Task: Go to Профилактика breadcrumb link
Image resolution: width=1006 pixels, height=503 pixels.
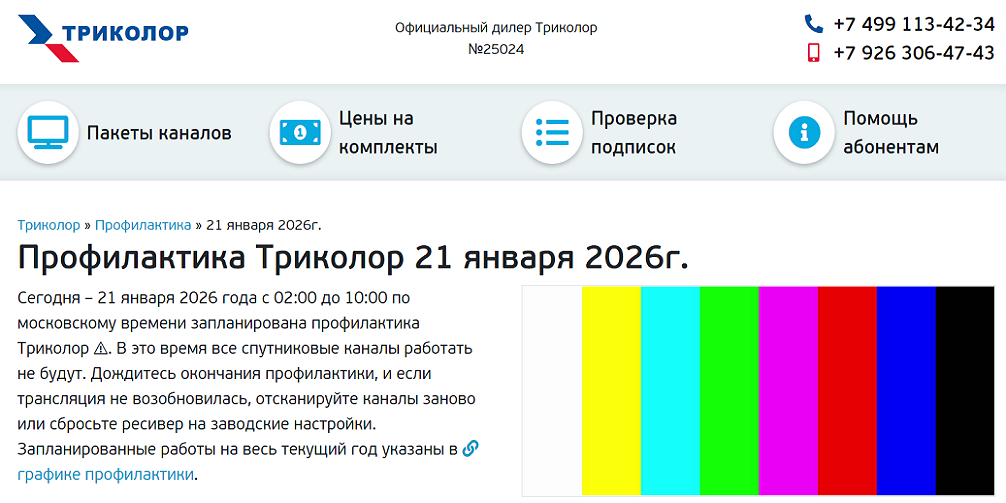Action: click(x=143, y=225)
